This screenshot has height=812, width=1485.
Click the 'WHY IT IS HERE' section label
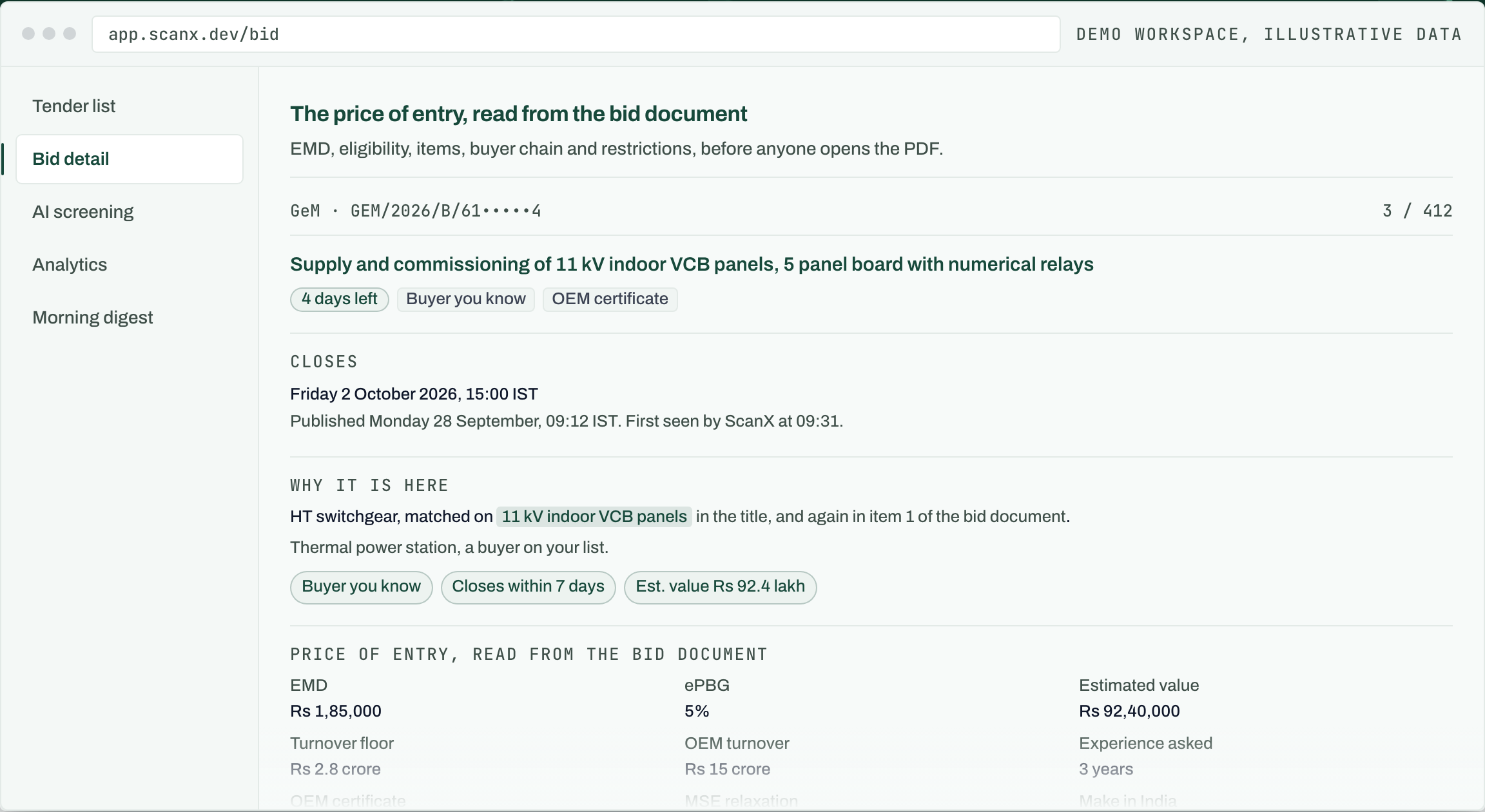(x=369, y=485)
